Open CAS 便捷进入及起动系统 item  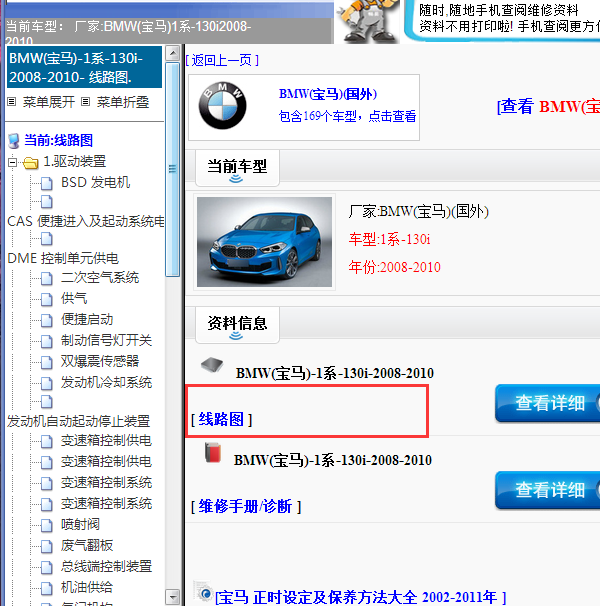pyautogui.click(x=86, y=221)
